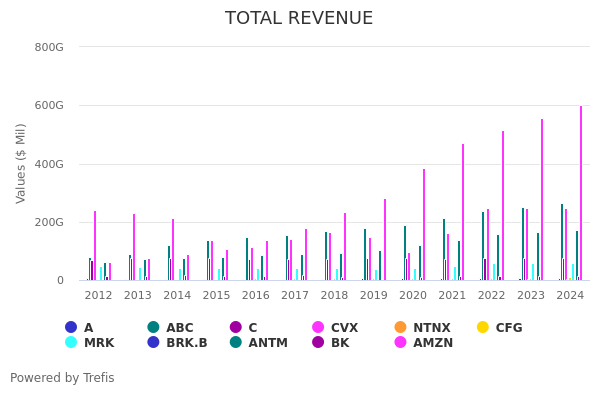Click the TOTAL REVENUE chart title
Viewport: 600px width, 400px height.
point(299,19)
